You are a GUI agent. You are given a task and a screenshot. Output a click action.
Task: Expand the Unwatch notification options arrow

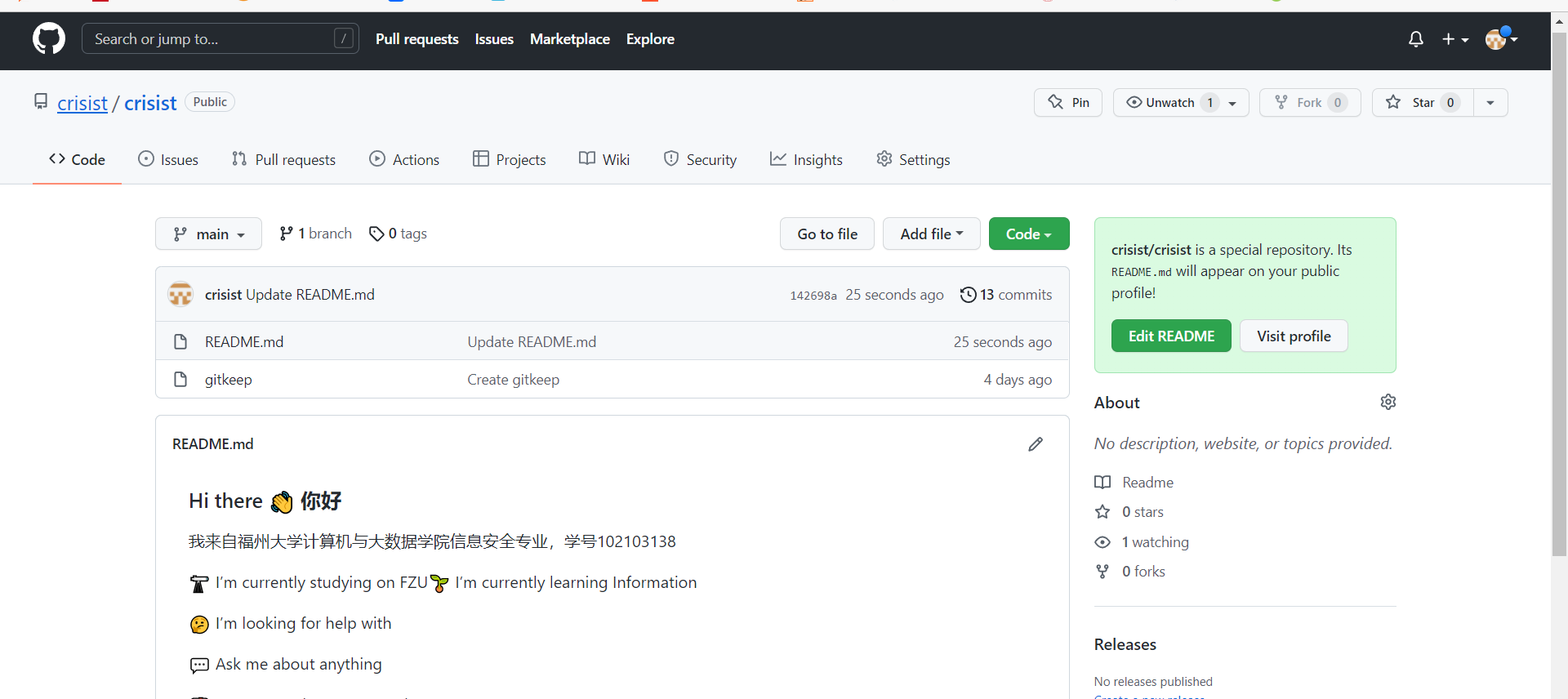[x=1233, y=103]
